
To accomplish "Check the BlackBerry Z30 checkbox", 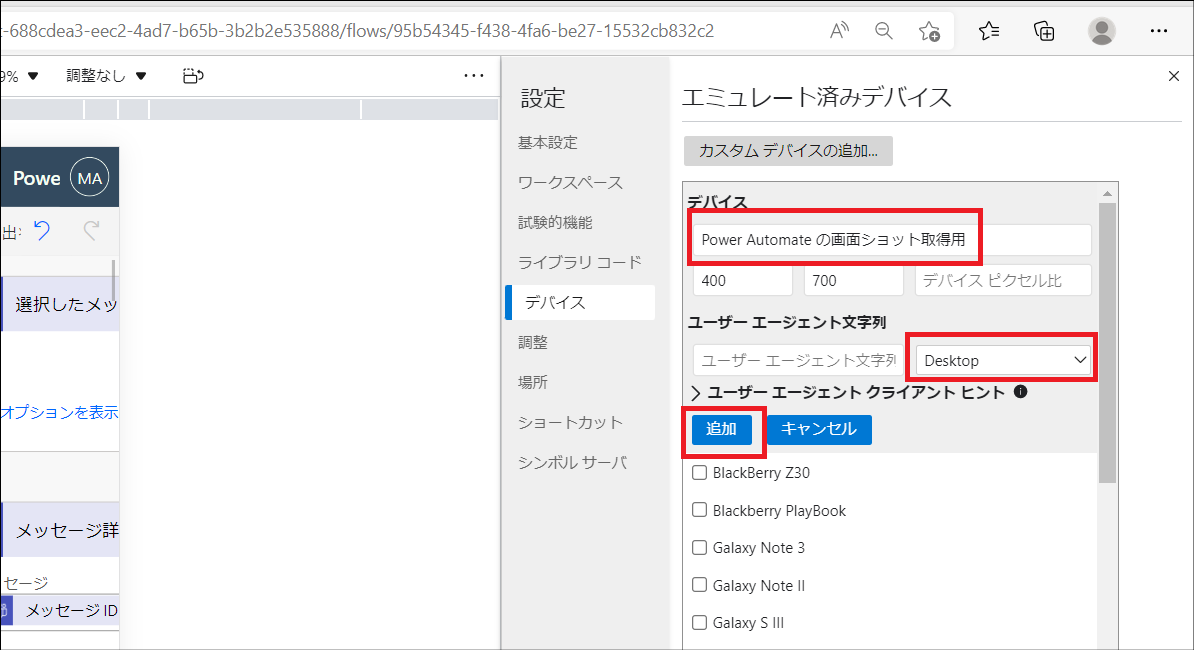I will pyautogui.click(x=699, y=473).
